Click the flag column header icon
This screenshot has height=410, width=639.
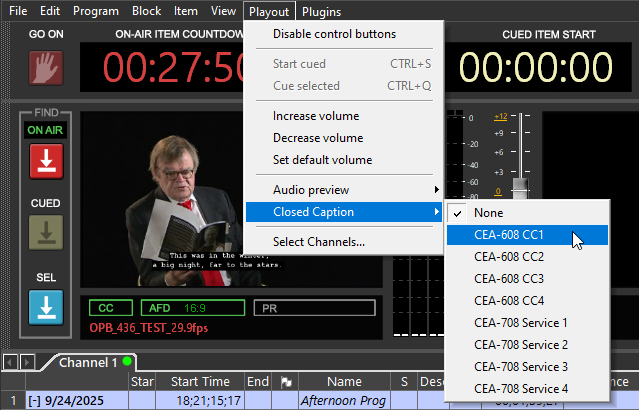pos(286,382)
